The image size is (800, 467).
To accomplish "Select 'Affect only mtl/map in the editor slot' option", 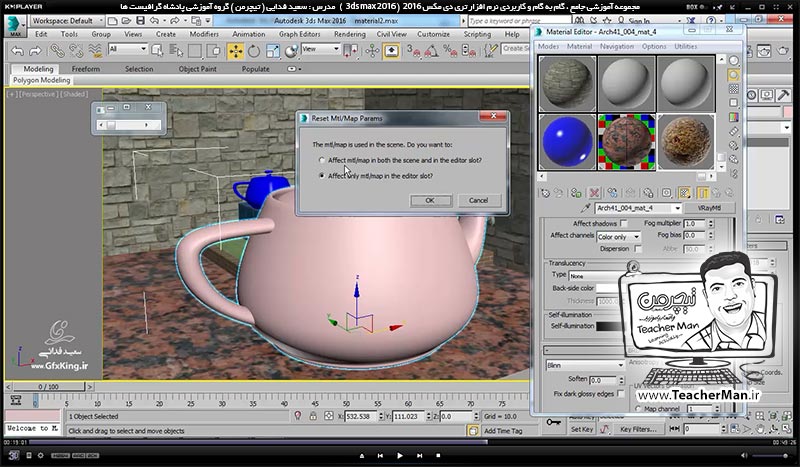I will point(321,176).
